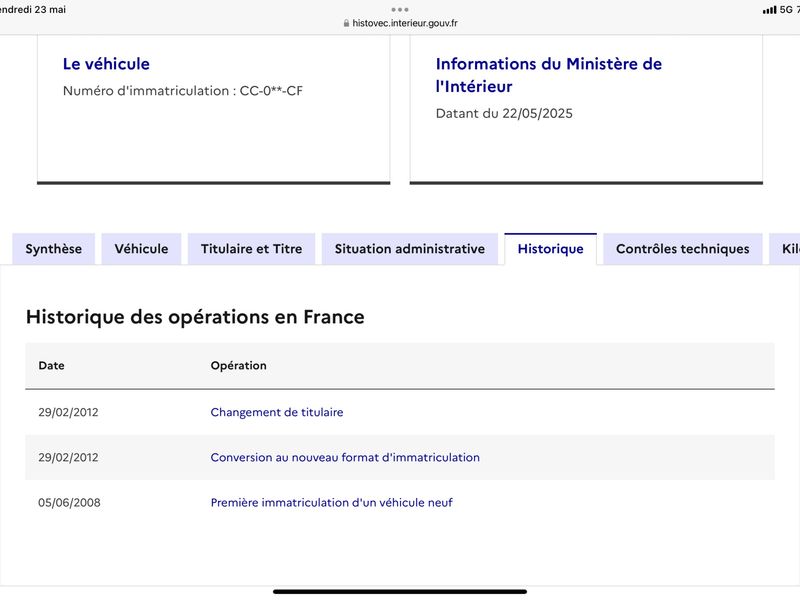Tap the home indicator bar
This screenshot has height=600, width=800.
[x=400, y=592]
